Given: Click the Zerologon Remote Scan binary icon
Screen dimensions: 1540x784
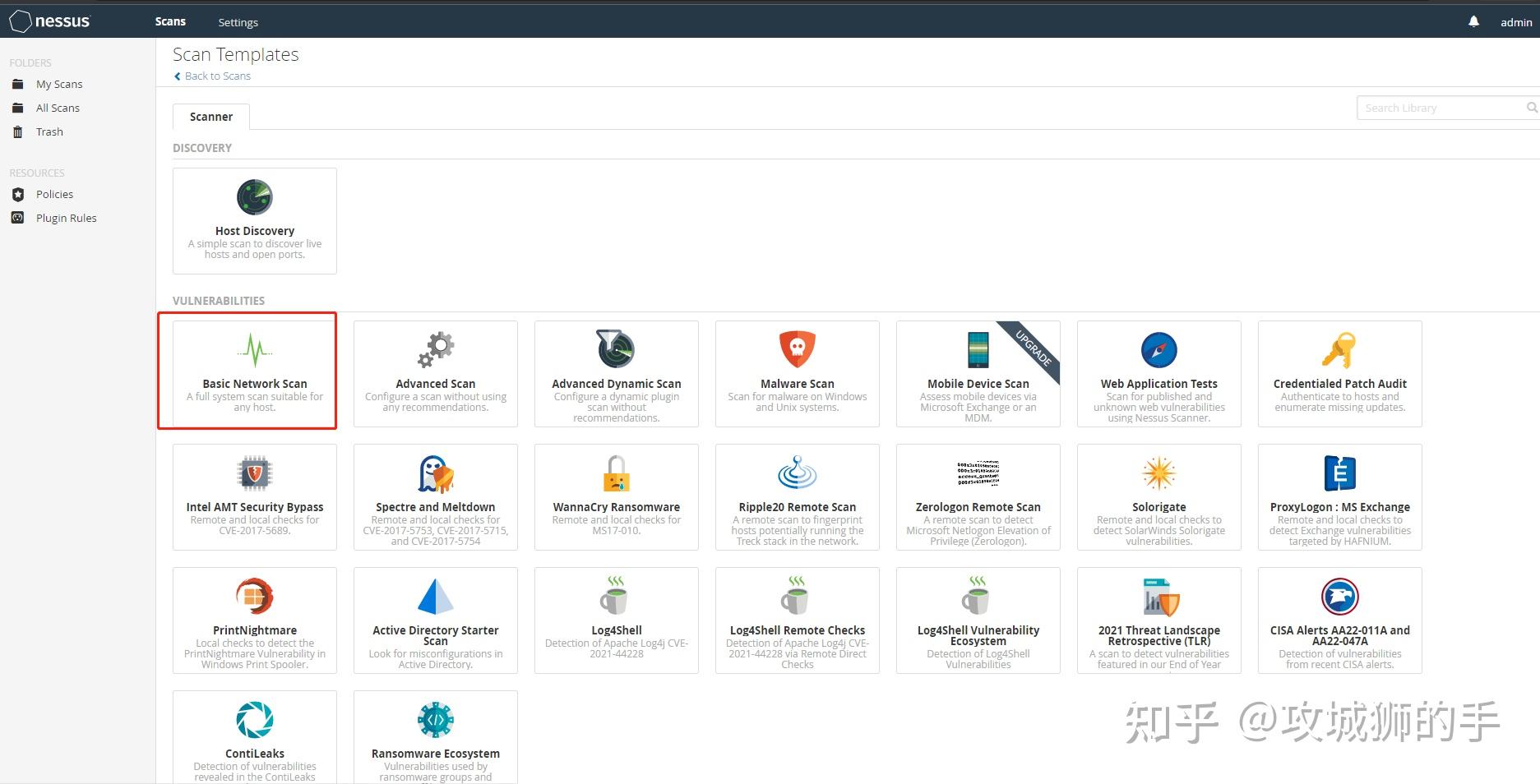Looking at the screenshot, I should (x=978, y=473).
